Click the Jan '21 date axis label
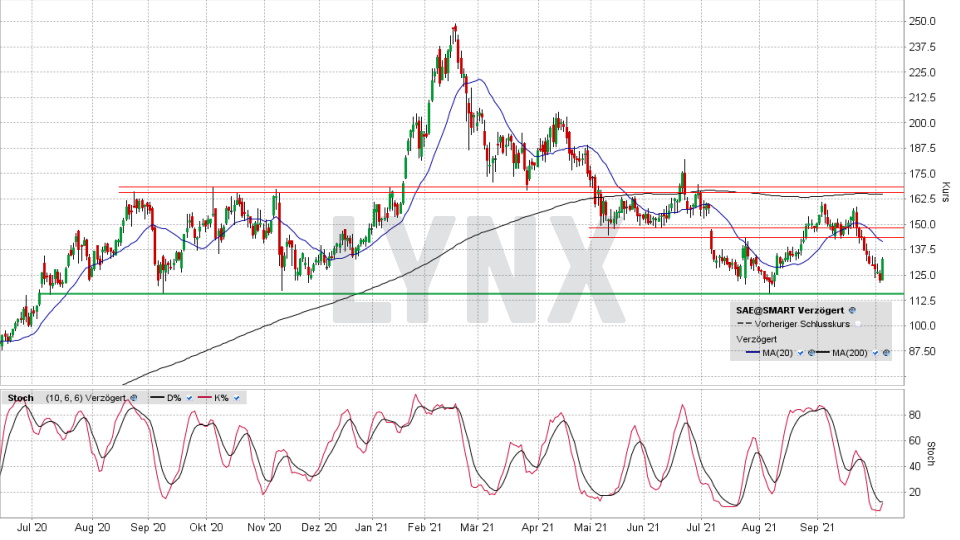Image resolution: width=960 pixels, height=540 pixels. coord(372,527)
